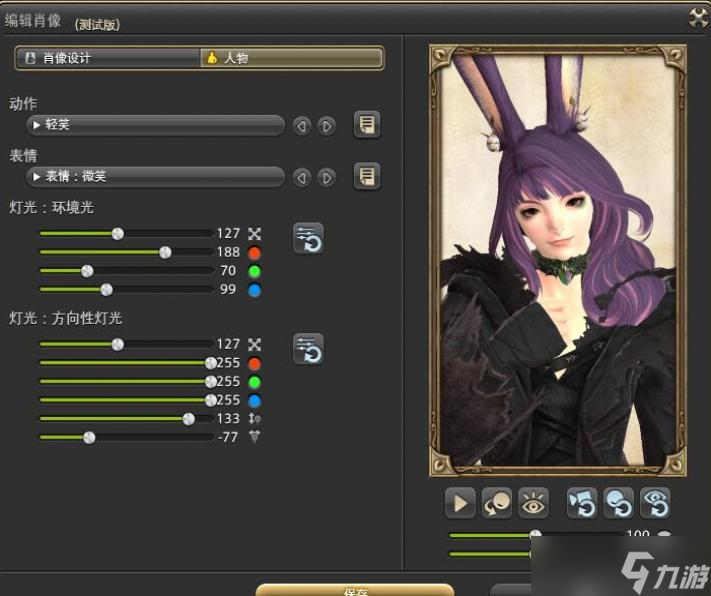Image resolution: width=711 pixels, height=596 pixels.
Task: Reset head direction icon
Action: [619, 503]
